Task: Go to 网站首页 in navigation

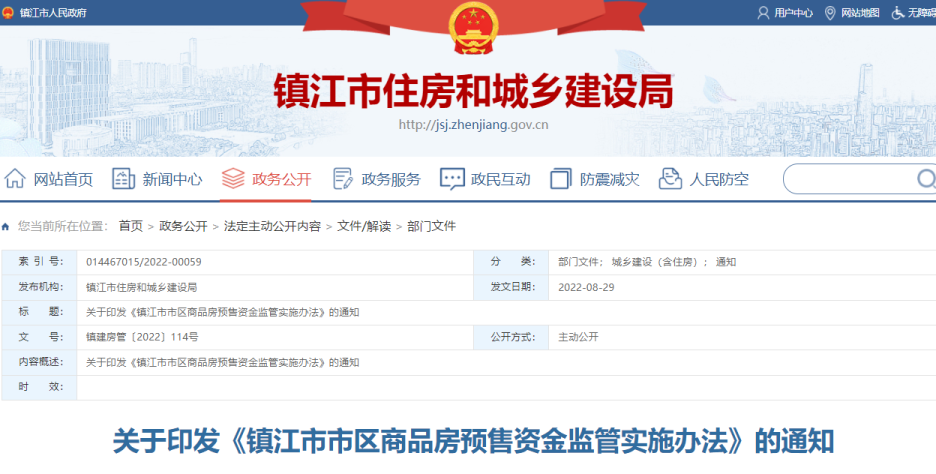Action: [63, 179]
